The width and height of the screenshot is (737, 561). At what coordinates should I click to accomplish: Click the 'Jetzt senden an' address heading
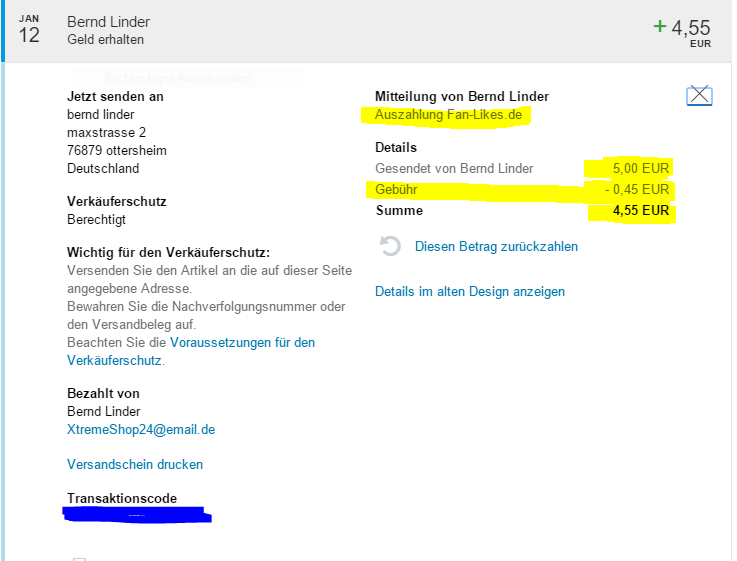point(115,97)
